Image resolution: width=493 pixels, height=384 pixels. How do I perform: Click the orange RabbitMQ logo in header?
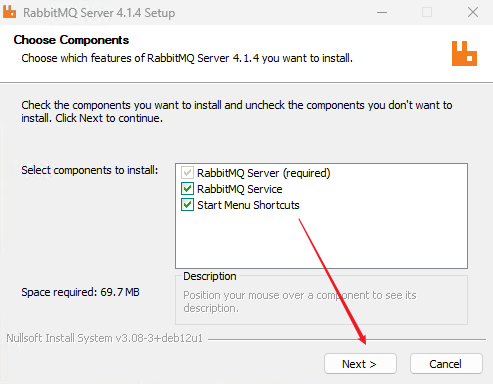(x=464, y=53)
